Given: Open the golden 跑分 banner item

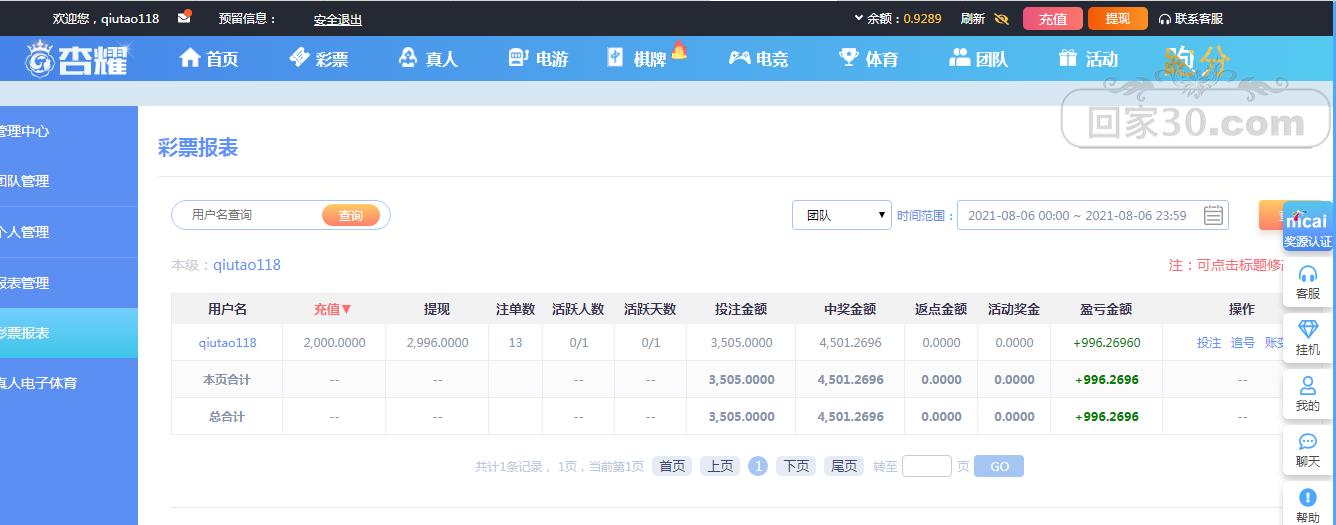Looking at the screenshot, I should (x=1196, y=62).
